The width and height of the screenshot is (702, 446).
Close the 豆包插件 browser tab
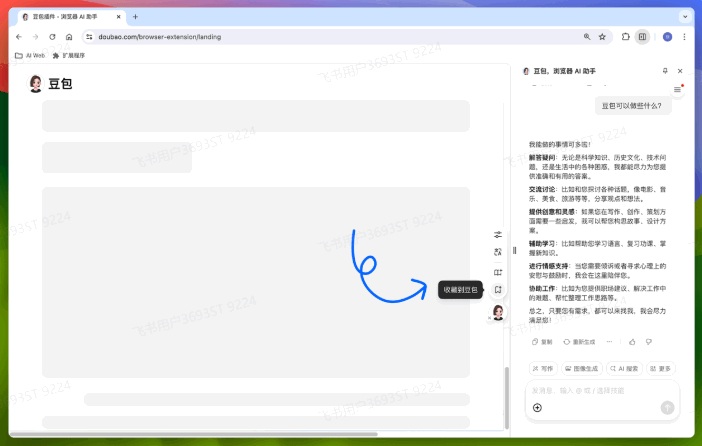(x=119, y=17)
